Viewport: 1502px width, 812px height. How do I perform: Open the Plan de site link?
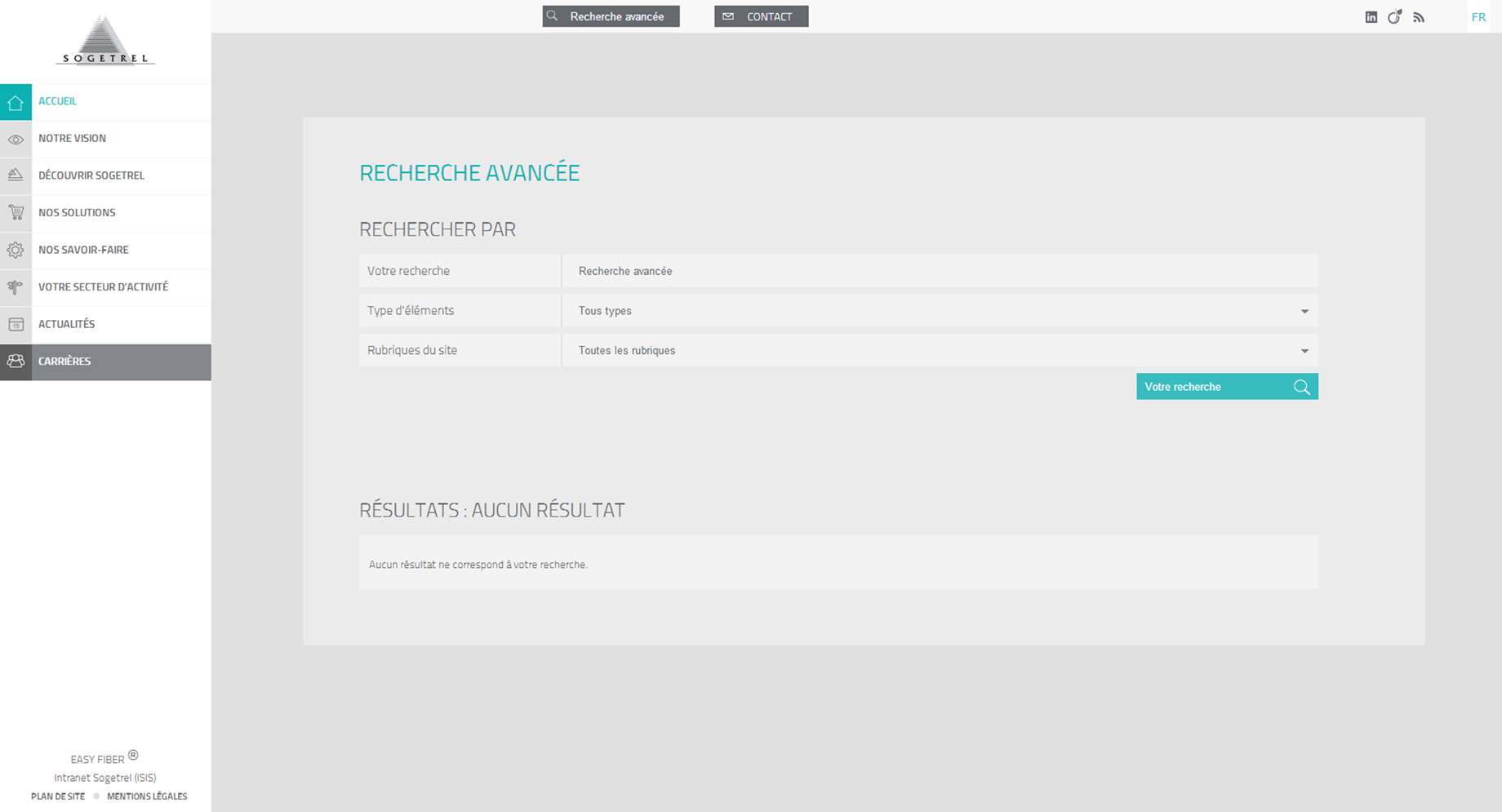click(58, 796)
